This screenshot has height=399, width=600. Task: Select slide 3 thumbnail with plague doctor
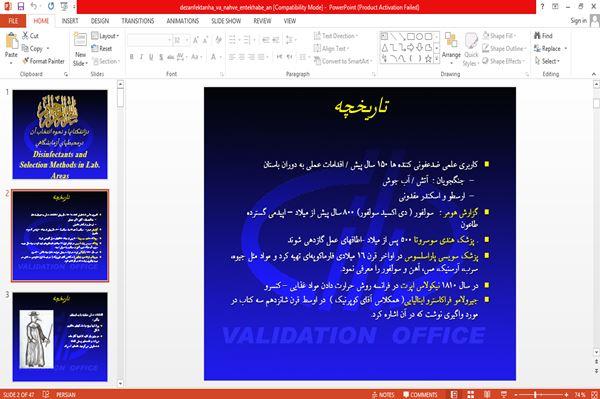click(x=60, y=337)
